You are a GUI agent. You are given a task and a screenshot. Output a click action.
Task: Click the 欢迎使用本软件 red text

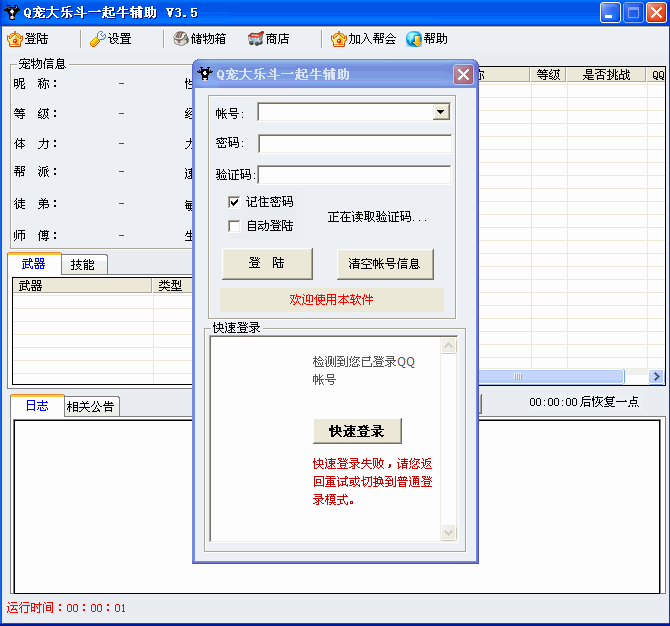[x=331, y=300]
